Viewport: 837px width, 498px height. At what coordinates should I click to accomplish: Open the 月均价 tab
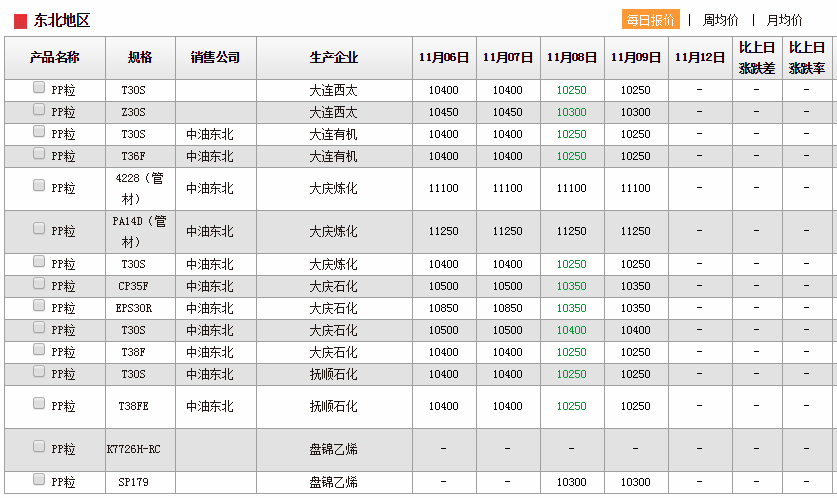pos(784,20)
